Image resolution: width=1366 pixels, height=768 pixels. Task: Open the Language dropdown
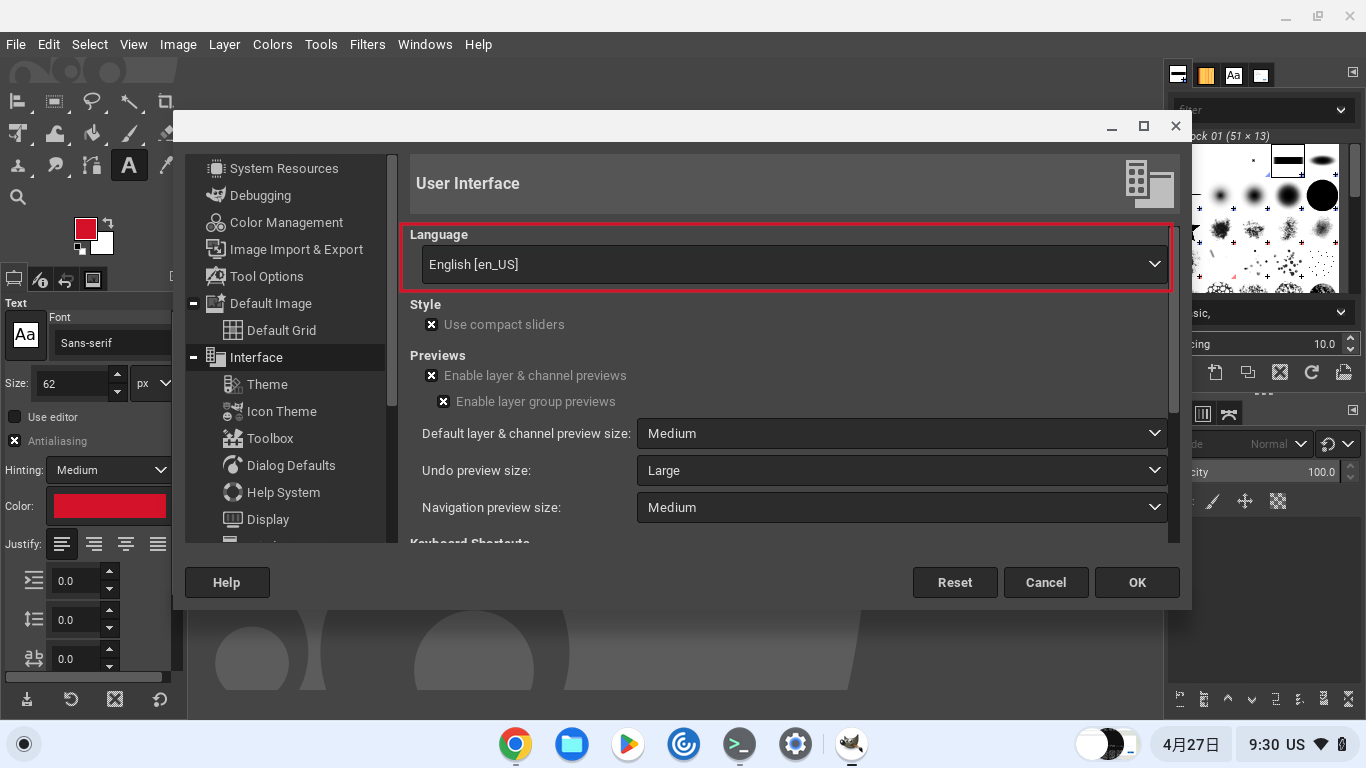pos(795,265)
